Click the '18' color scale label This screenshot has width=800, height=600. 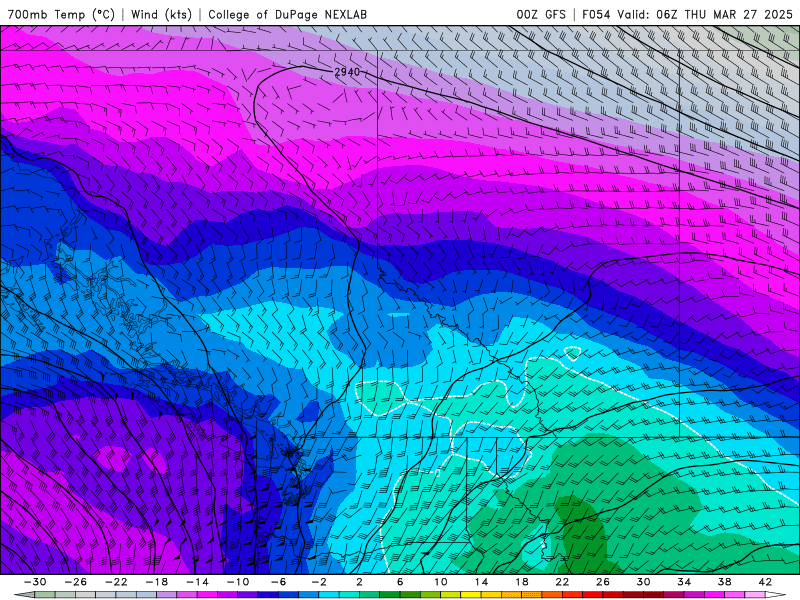pos(521,582)
